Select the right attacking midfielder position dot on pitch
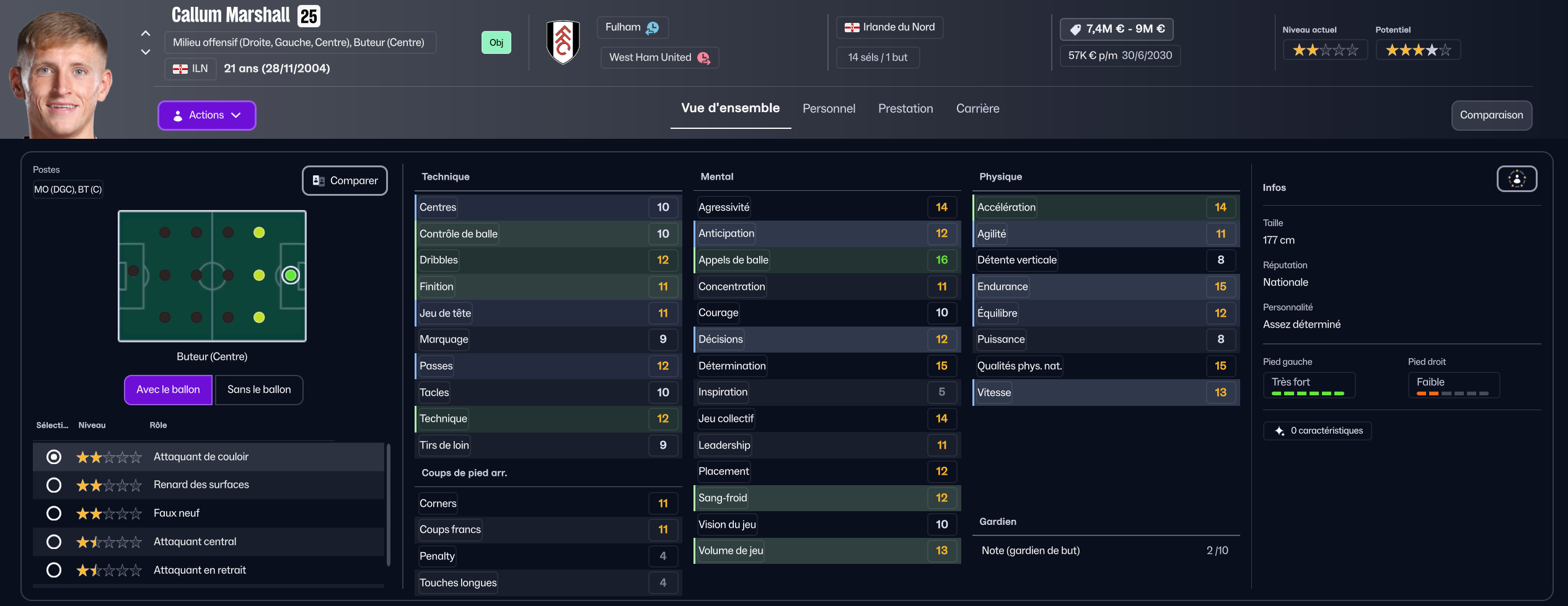 pos(259,317)
